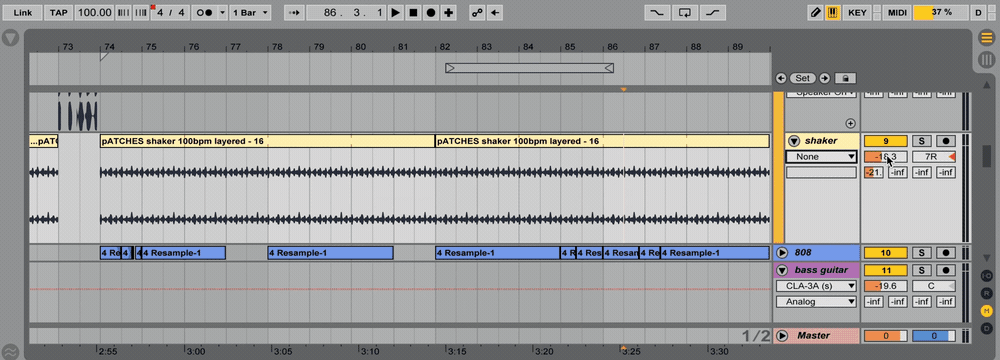This screenshot has width=1000, height=360.
Task: Toggle the Follow playback arrow icon
Action: click(x=293, y=12)
